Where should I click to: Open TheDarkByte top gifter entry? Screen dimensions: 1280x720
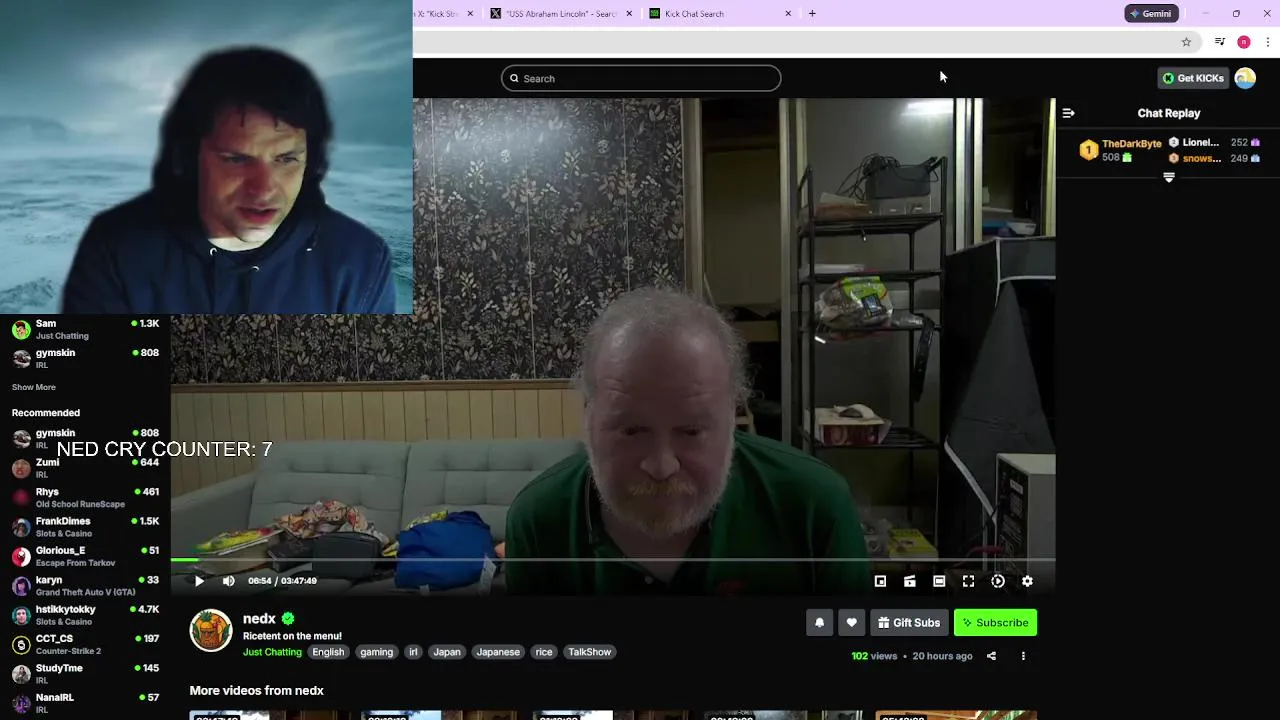pos(1120,150)
